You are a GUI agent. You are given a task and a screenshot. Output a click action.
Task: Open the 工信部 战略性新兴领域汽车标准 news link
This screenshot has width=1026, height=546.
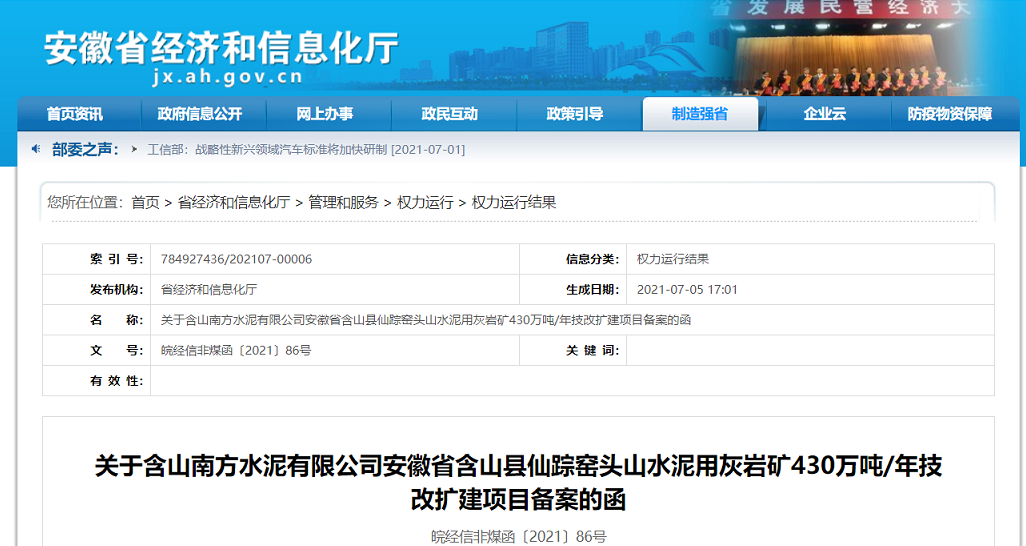[x=306, y=150]
